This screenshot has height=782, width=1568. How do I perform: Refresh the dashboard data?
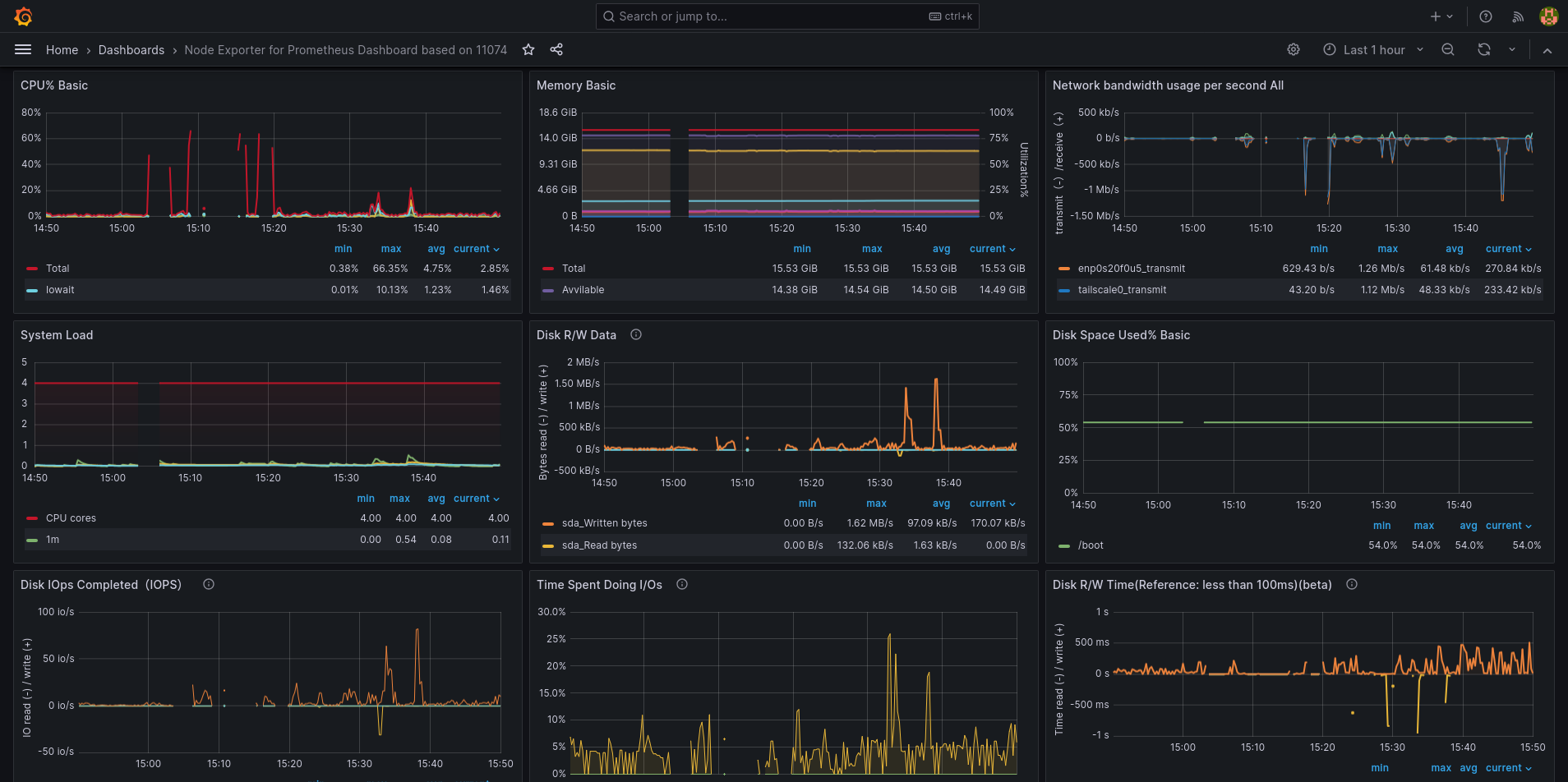pyautogui.click(x=1483, y=49)
